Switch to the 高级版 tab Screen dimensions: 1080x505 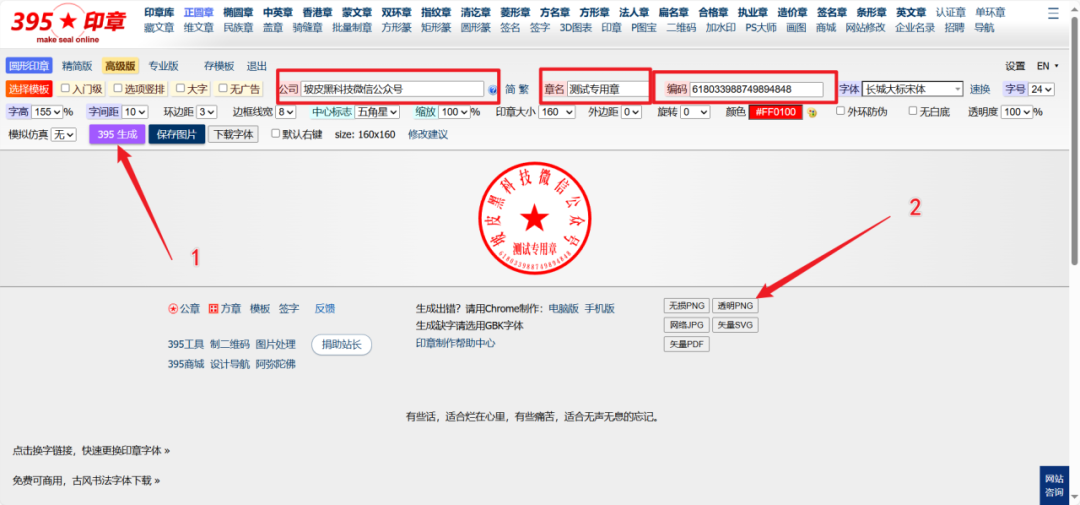click(x=120, y=66)
